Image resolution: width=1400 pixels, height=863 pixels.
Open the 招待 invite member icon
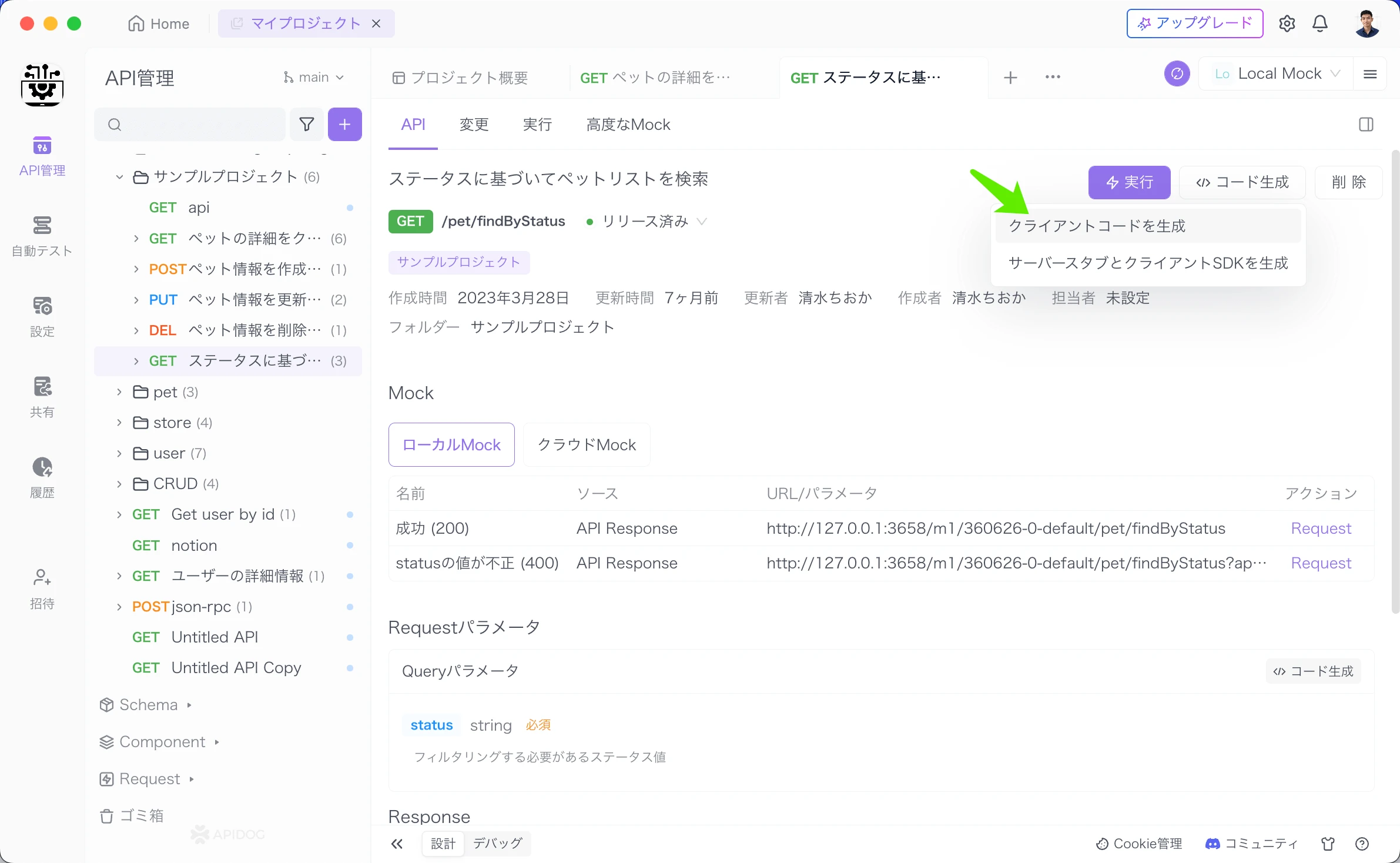coord(42,588)
